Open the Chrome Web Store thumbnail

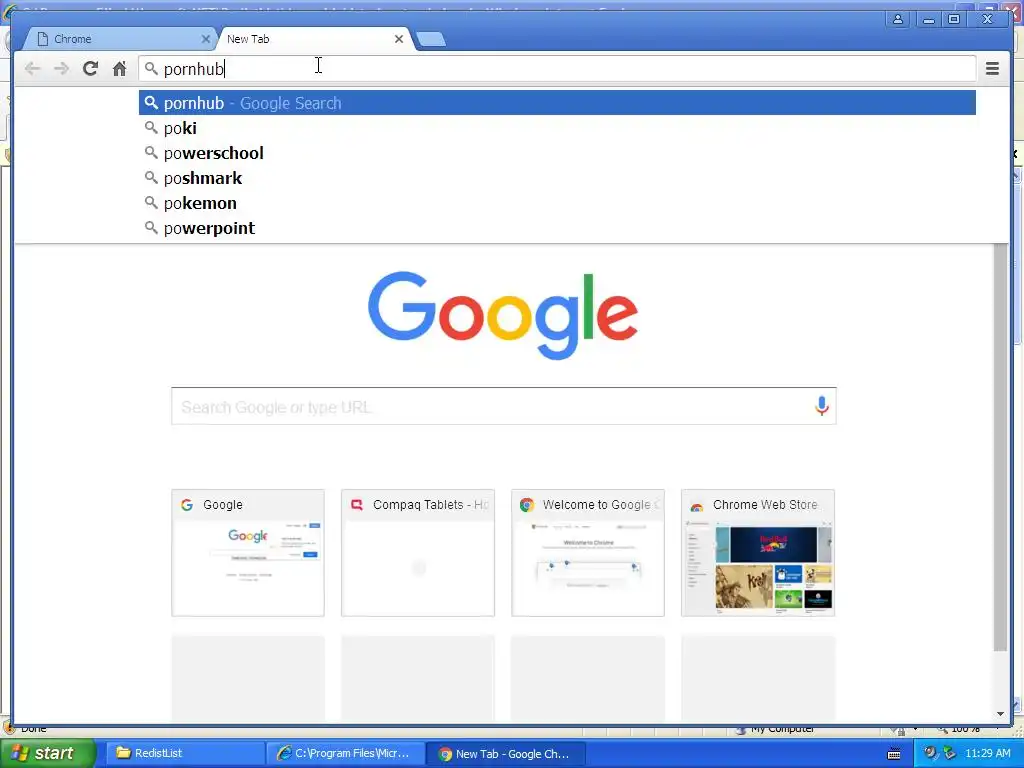(758, 552)
